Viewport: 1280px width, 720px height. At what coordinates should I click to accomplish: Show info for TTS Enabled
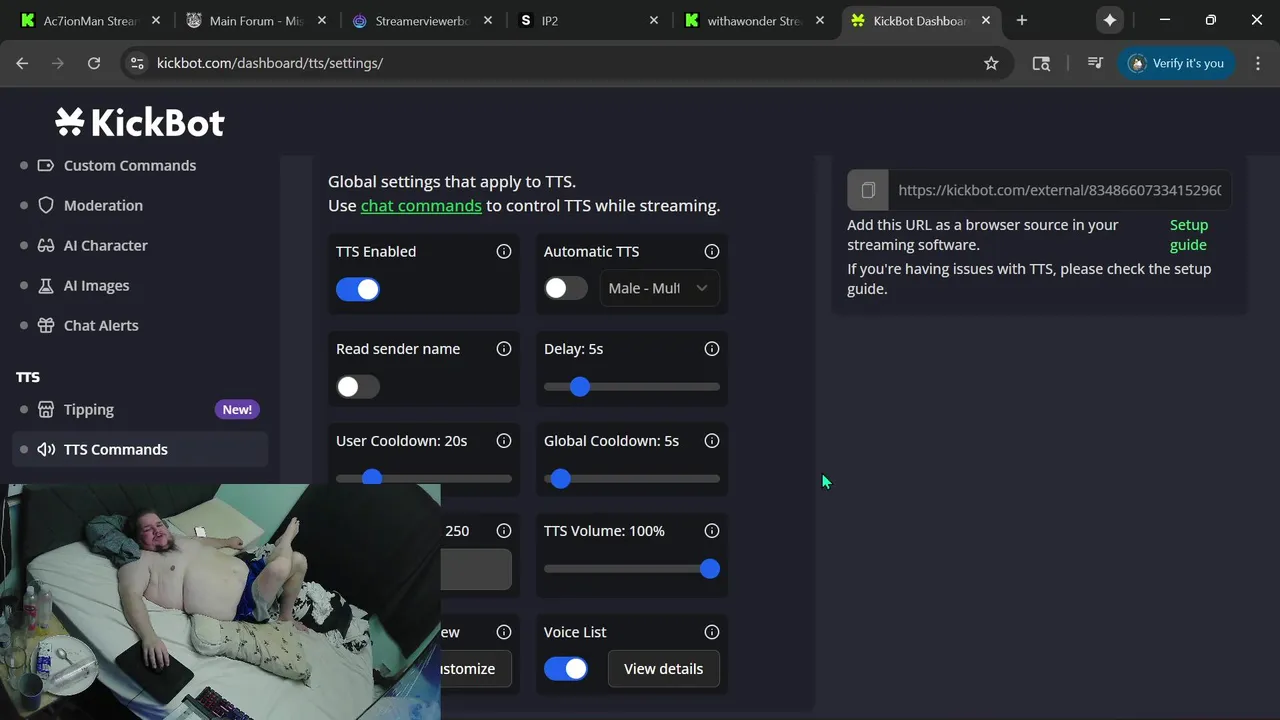[x=504, y=251]
